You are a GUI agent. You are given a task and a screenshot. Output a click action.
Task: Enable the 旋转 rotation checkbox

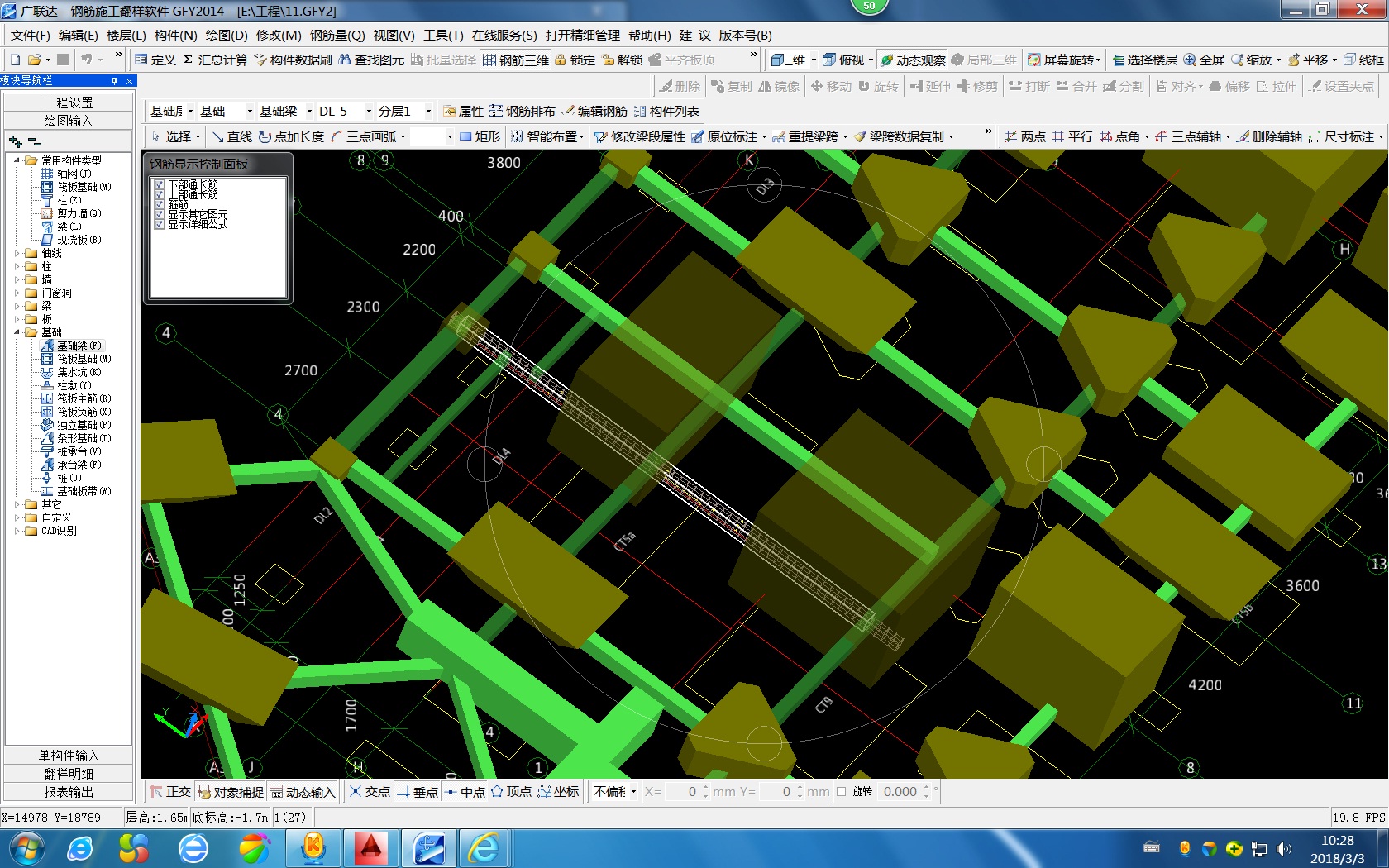pos(842,791)
